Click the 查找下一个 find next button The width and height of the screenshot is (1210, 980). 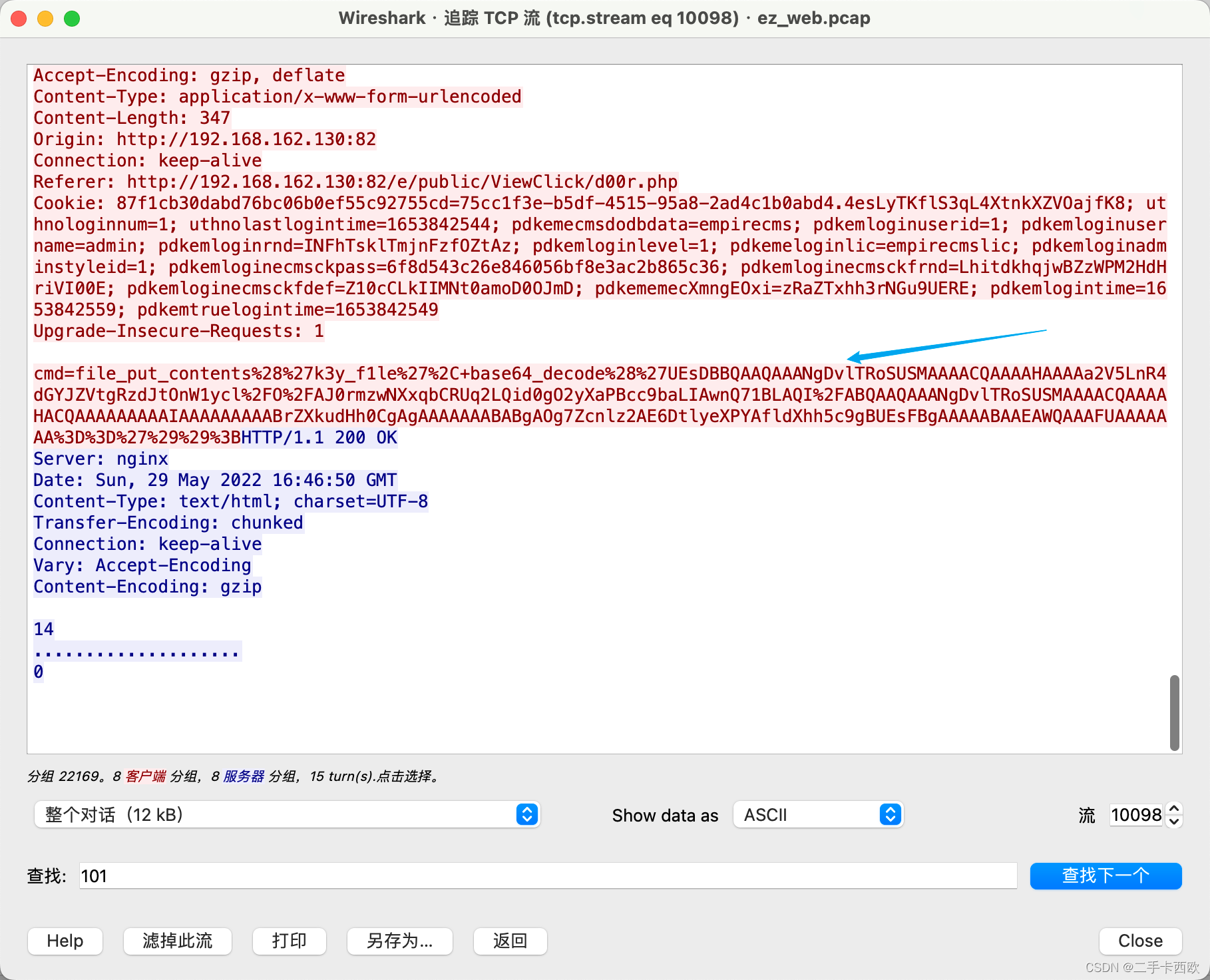click(x=1106, y=875)
